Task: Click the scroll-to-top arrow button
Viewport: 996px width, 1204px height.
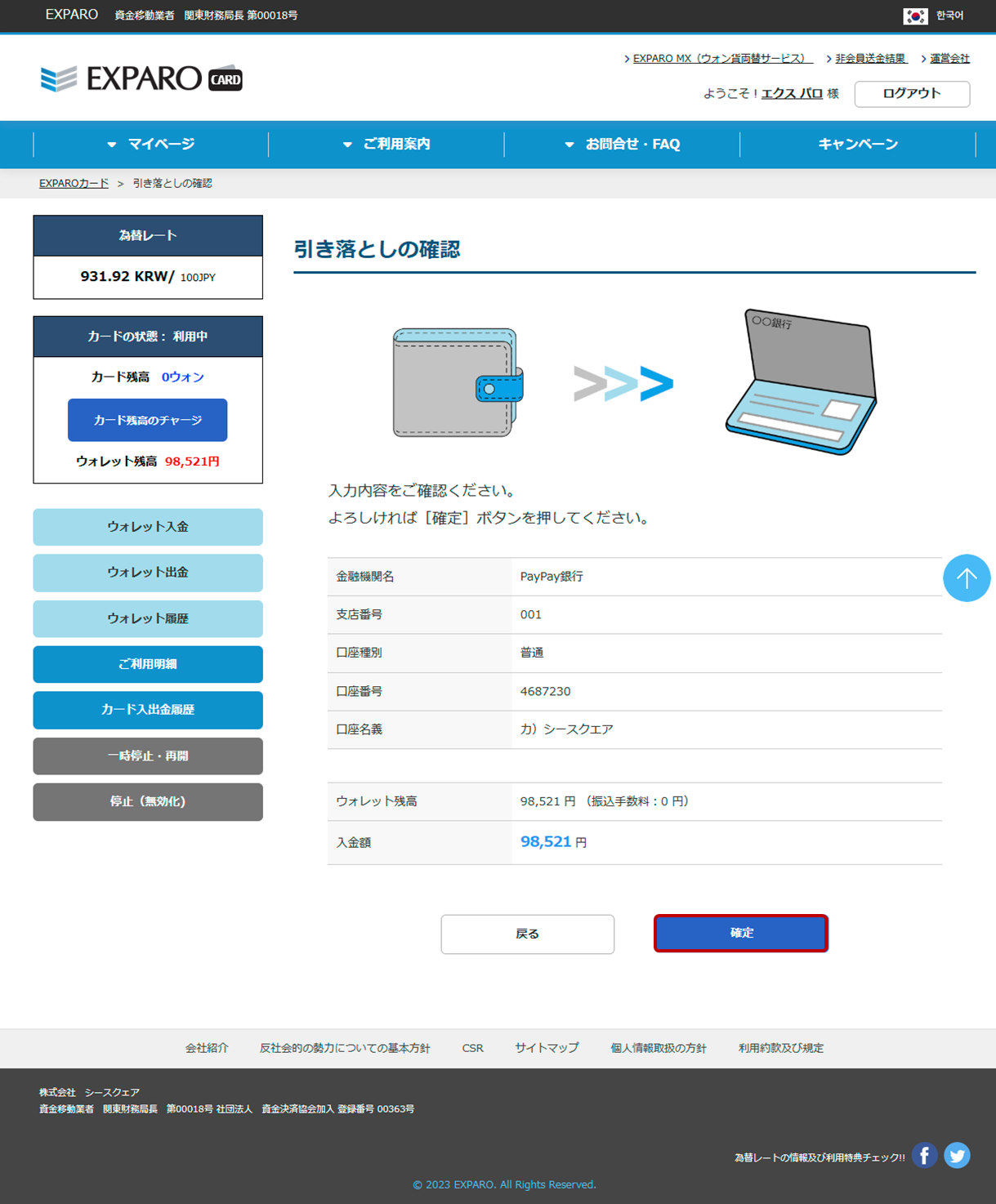Action: [x=967, y=578]
